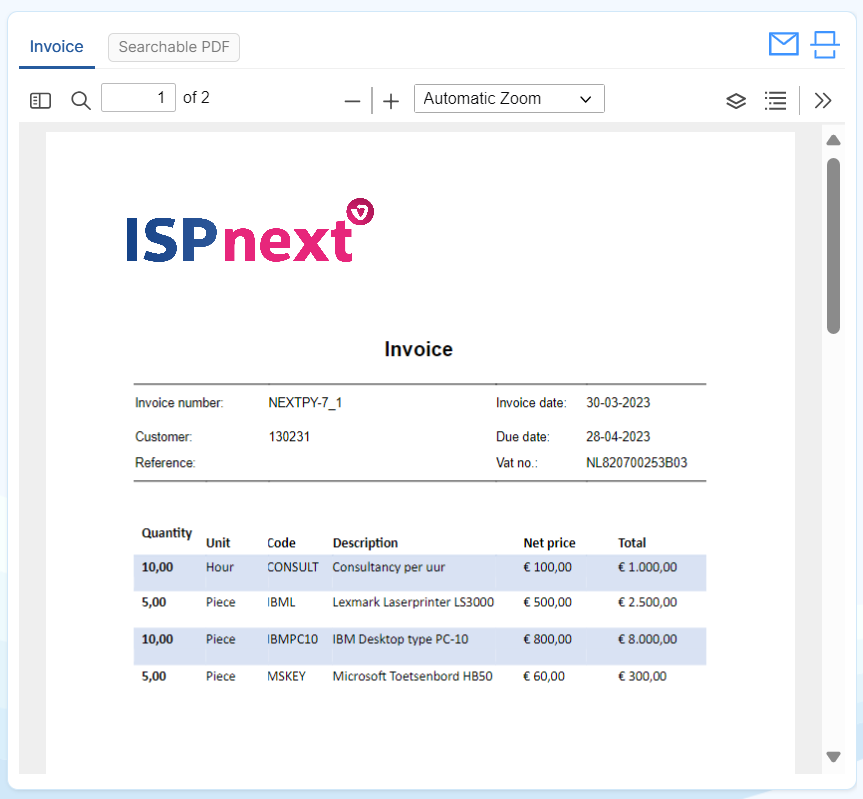Click the scrollbar down arrow
Viewport: 863px width, 799px height.
(x=833, y=757)
